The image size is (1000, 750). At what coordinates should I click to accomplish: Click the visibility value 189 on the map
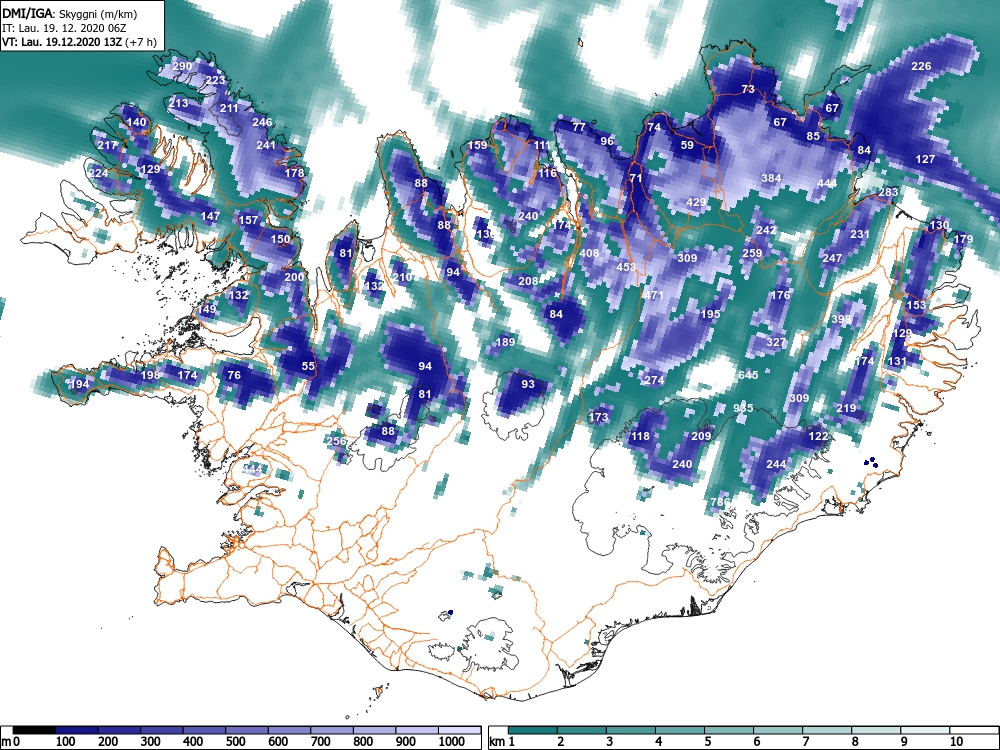tap(505, 342)
